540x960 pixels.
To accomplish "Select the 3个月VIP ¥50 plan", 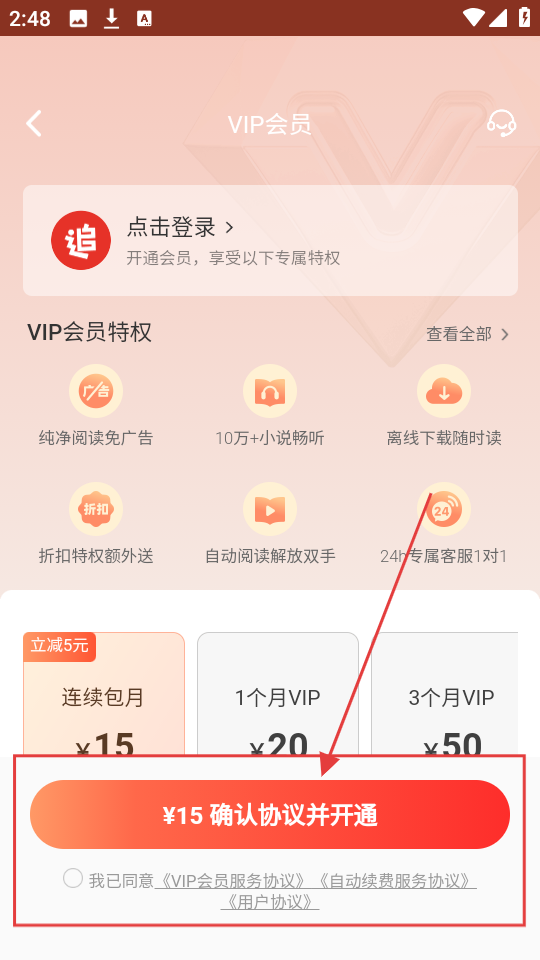I will pyautogui.click(x=445, y=695).
